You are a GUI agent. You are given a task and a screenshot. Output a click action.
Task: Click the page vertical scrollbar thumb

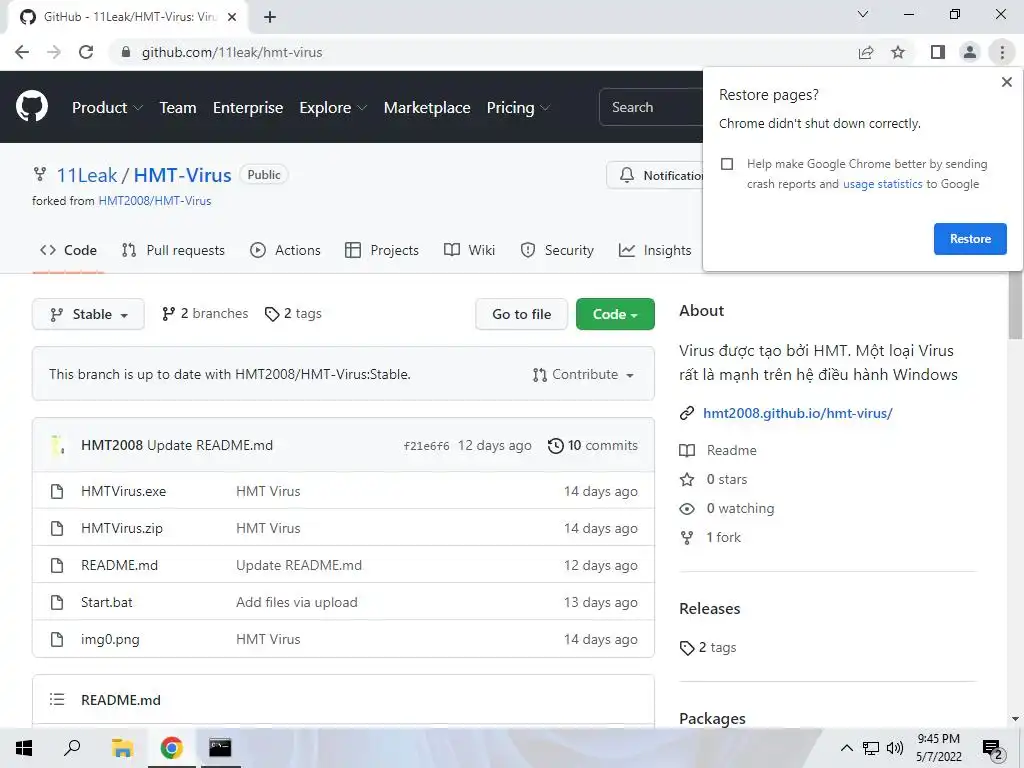coord(1015,306)
